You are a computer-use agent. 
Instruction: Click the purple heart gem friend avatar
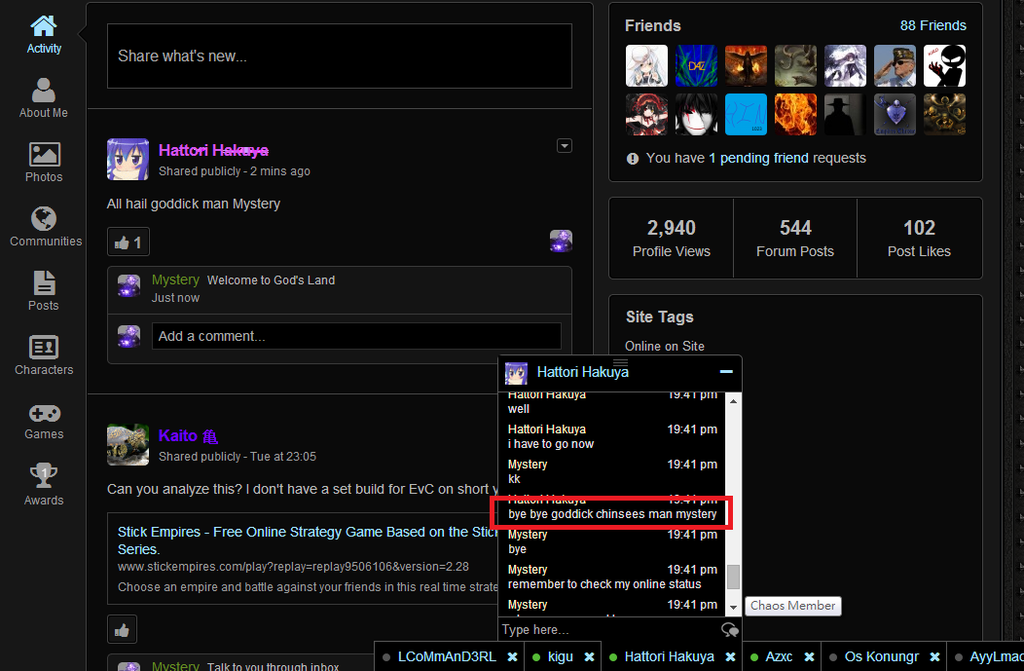[x=895, y=114]
